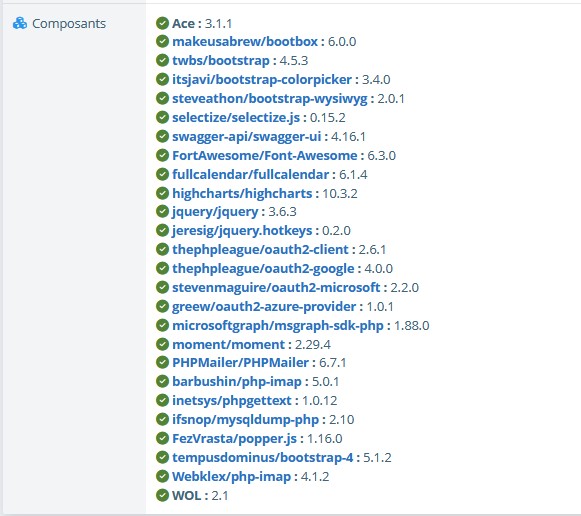Click the Composants cubes icon

(x=20, y=23)
